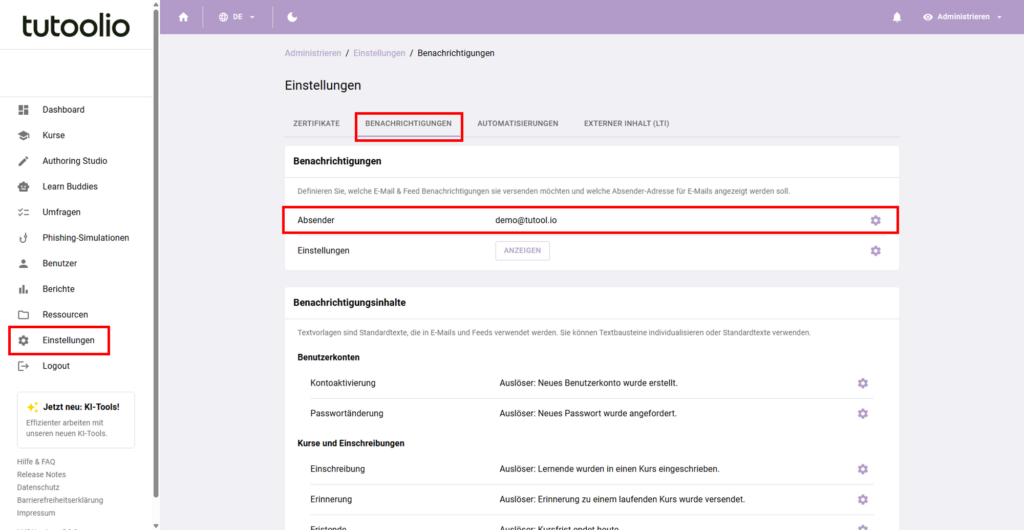This screenshot has width=1024, height=530.
Task: Click the Logout exit icon
Action: (24, 366)
